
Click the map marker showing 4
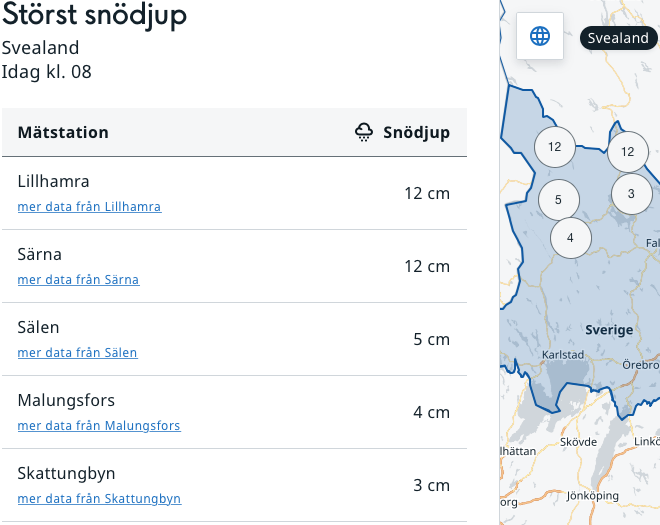(x=570, y=238)
